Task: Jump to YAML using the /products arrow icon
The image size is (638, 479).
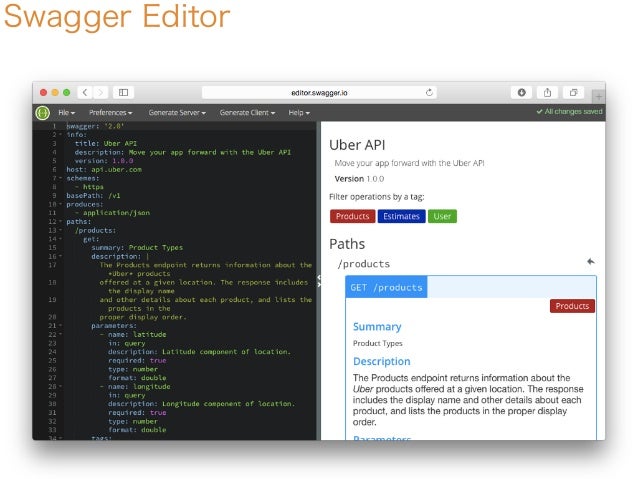Action: click(590, 261)
